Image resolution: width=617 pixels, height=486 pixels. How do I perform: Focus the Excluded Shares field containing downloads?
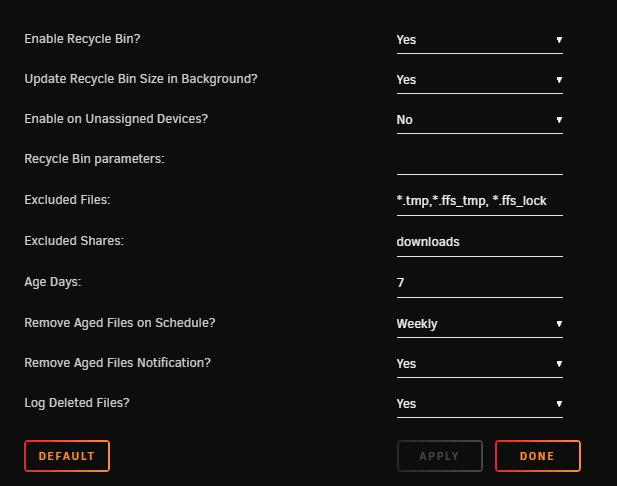coord(480,243)
